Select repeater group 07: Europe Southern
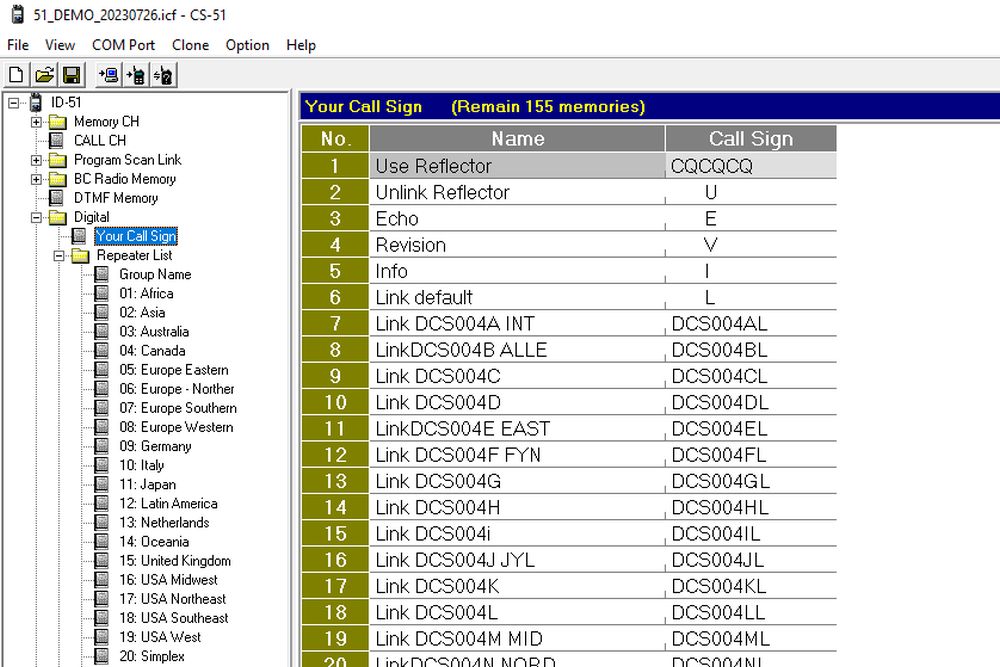Screen dimensions: 1000x667 click(x=178, y=408)
